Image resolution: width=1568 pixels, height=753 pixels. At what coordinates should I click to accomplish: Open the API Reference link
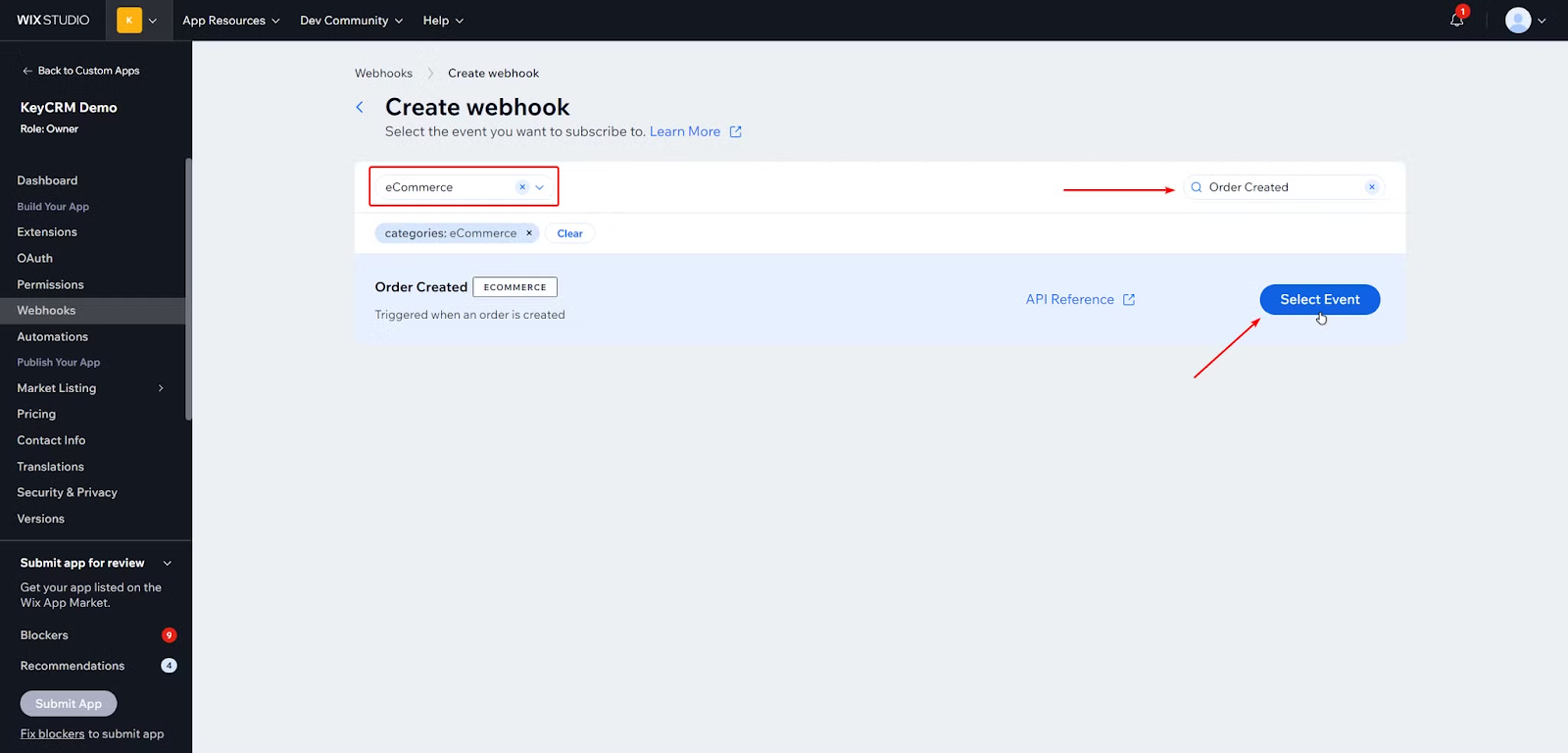tap(1070, 300)
